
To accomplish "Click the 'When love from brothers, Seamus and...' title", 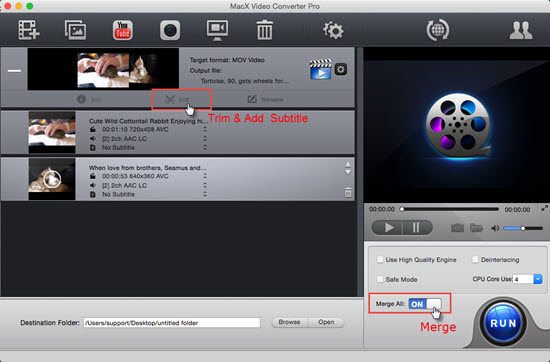I will pyautogui.click(x=147, y=168).
